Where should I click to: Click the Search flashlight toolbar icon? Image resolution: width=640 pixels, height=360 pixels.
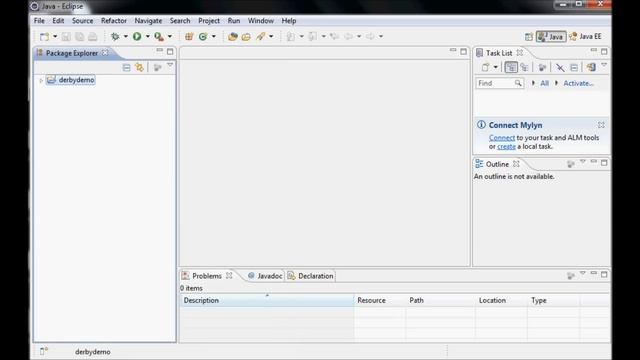tap(260, 36)
